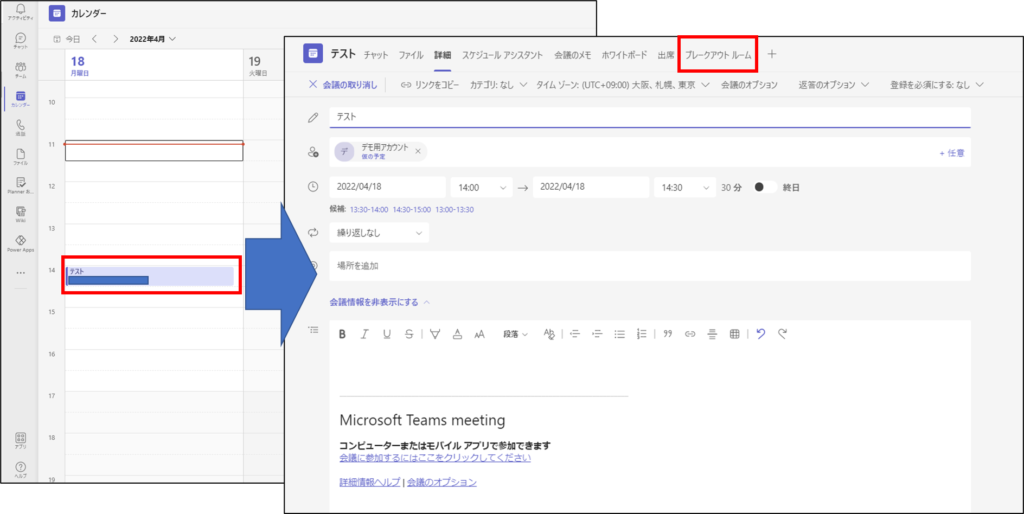
Task: Click the undo arrow in the editor toolbar
Action: point(761,334)
